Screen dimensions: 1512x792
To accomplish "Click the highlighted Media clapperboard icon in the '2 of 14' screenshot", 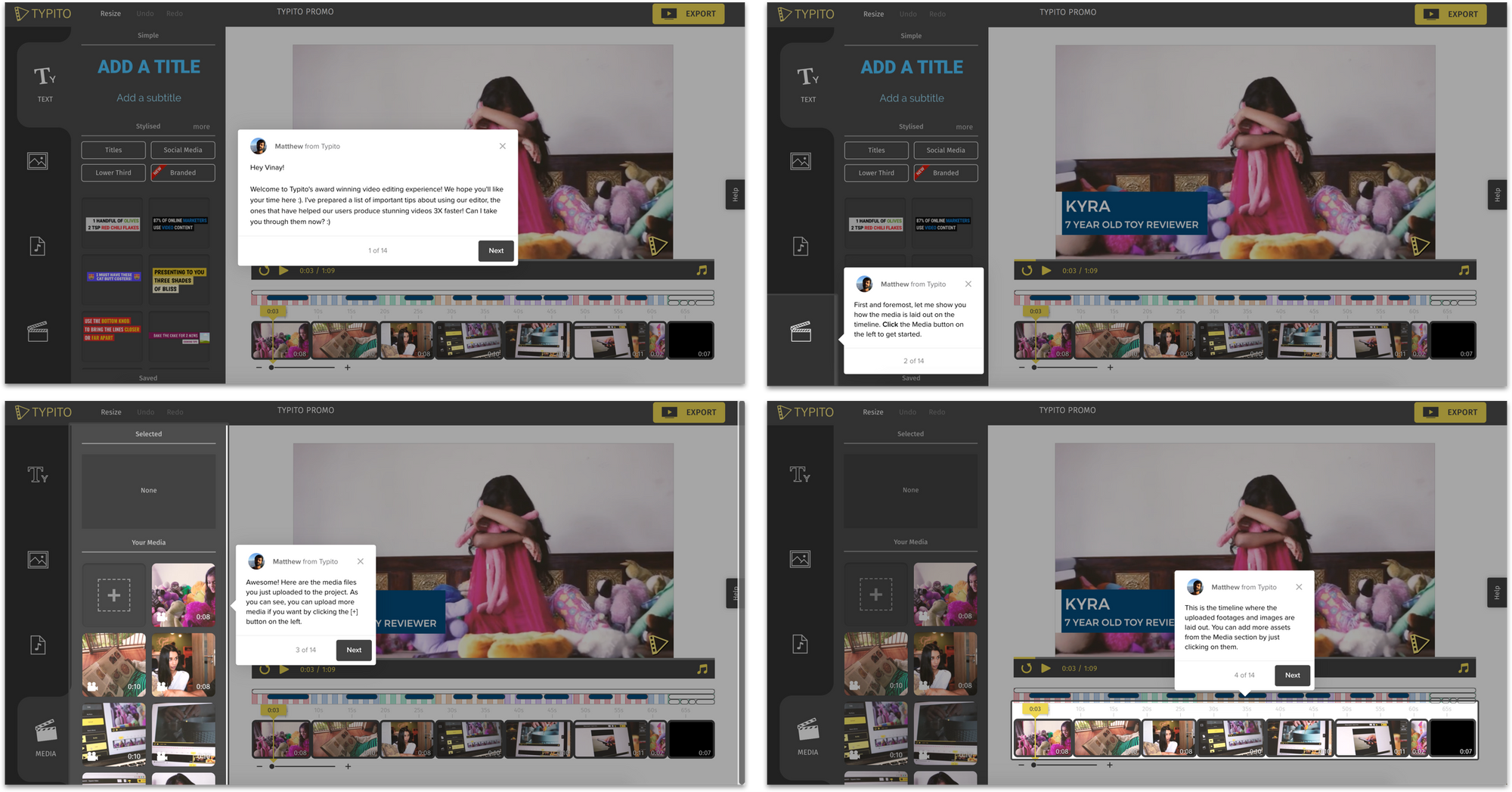I will pyautogui.click(x=801, y=331).
